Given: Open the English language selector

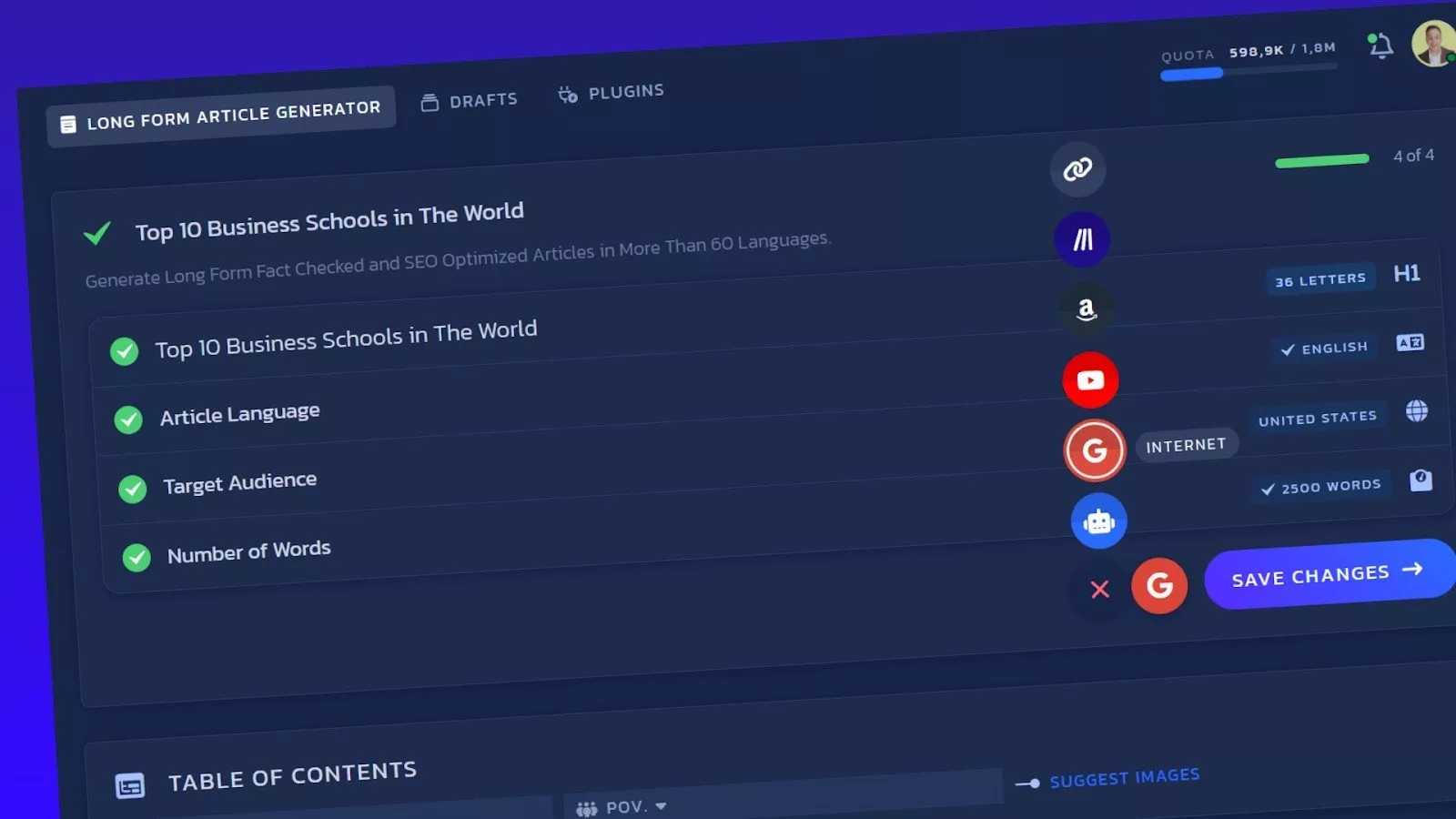Looking at the screenshot, I should (1324, 349).
